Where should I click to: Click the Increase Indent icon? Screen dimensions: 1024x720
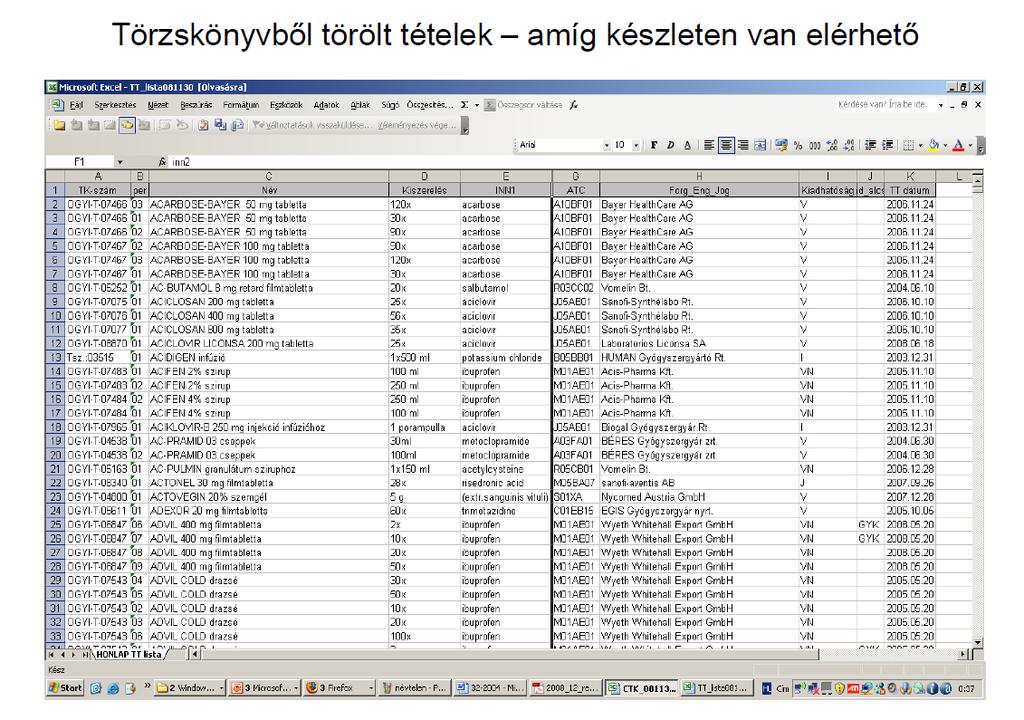(x=887, y=146)
